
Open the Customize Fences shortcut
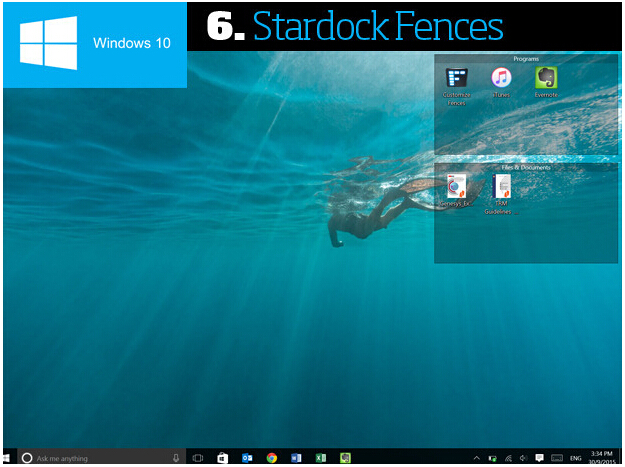[457, 80]
